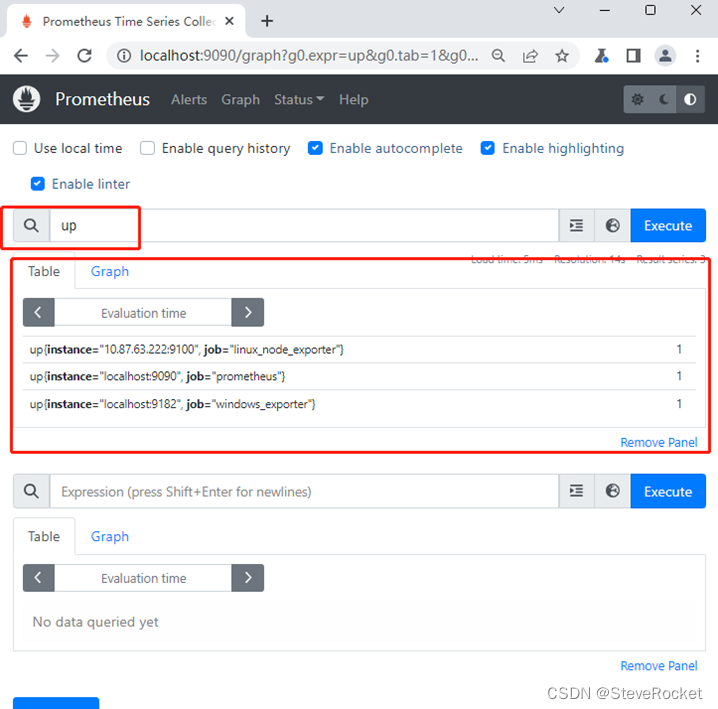Focus the Evaluation time field in second panel

click(143, 578)
